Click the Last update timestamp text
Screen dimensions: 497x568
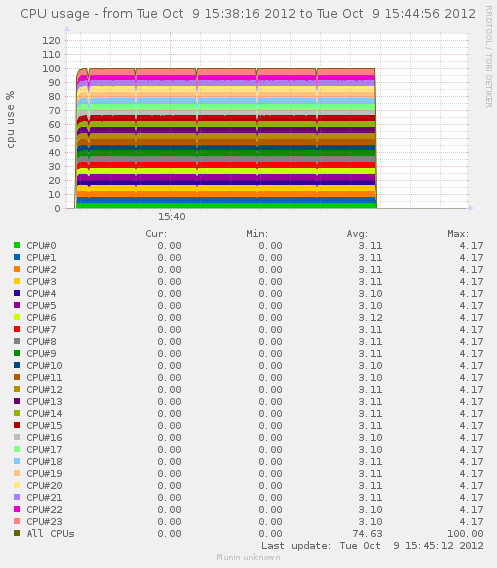click(372, 546)
